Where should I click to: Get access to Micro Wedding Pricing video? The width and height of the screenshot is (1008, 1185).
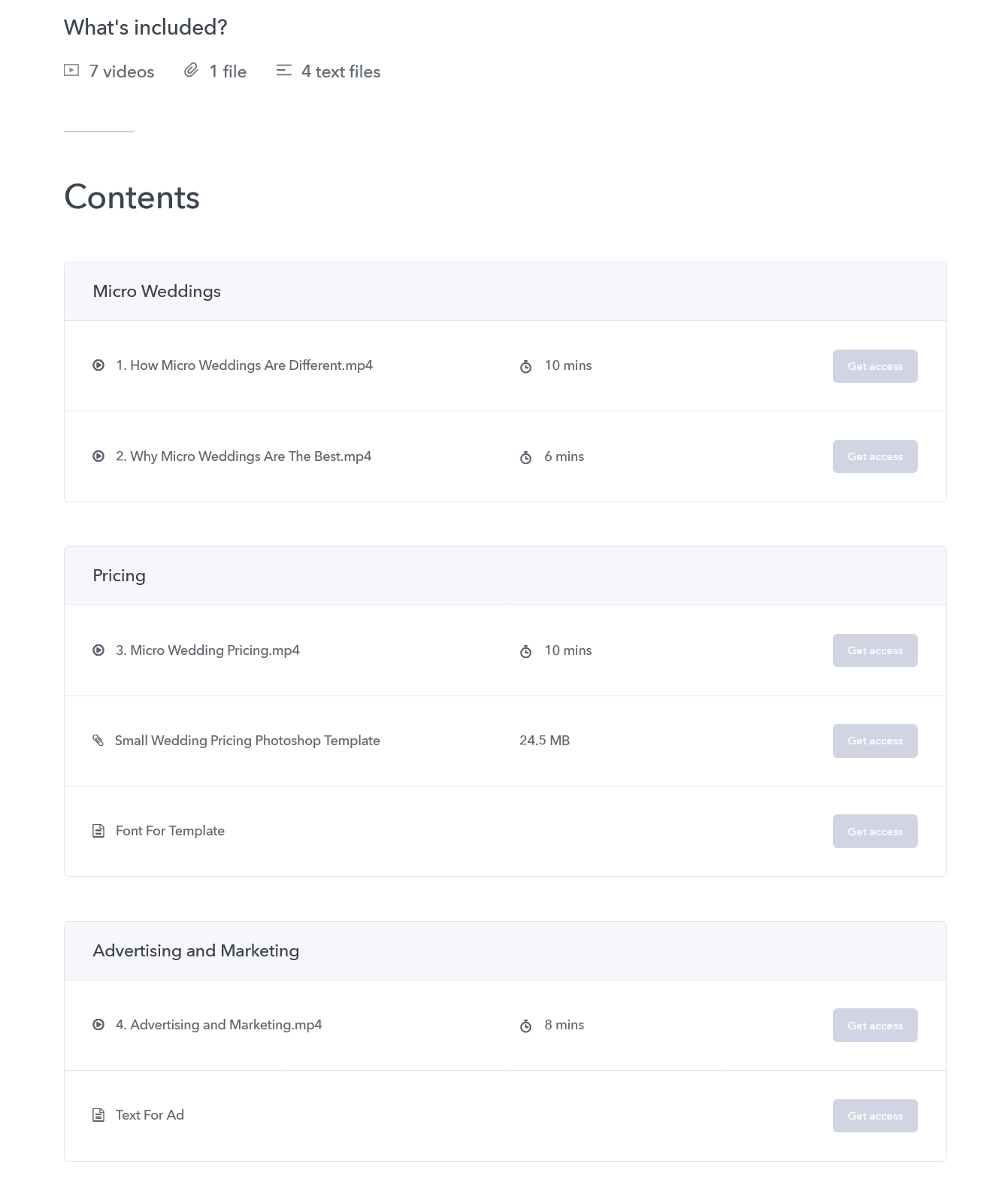click(875, 650)
